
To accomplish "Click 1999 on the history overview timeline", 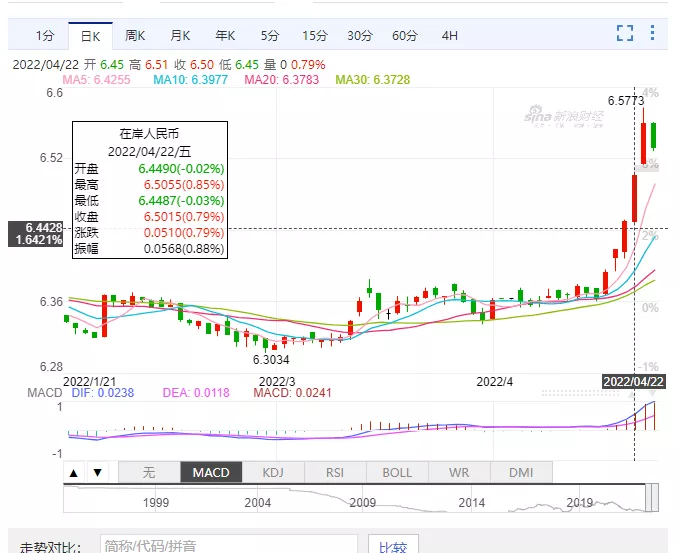I will tap(156, 503).
